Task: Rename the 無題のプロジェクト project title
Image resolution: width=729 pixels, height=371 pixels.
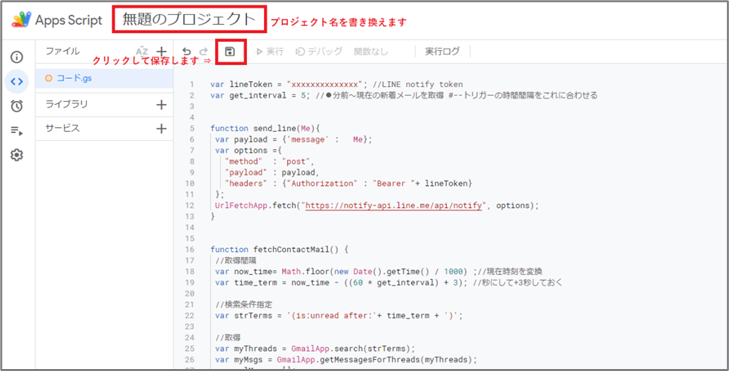Action: [189, 20]
